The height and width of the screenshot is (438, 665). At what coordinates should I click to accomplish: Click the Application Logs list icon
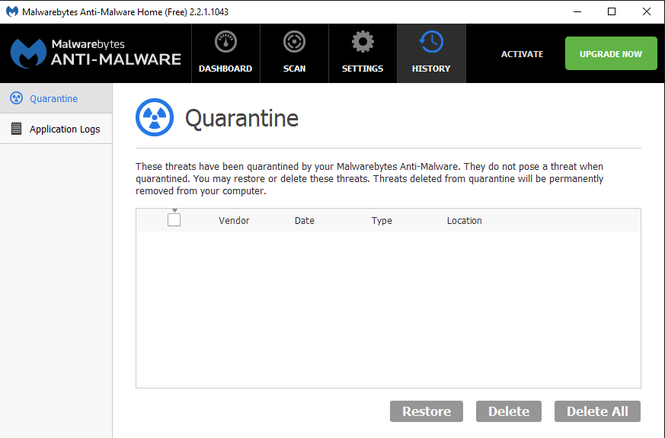point(16,128)
